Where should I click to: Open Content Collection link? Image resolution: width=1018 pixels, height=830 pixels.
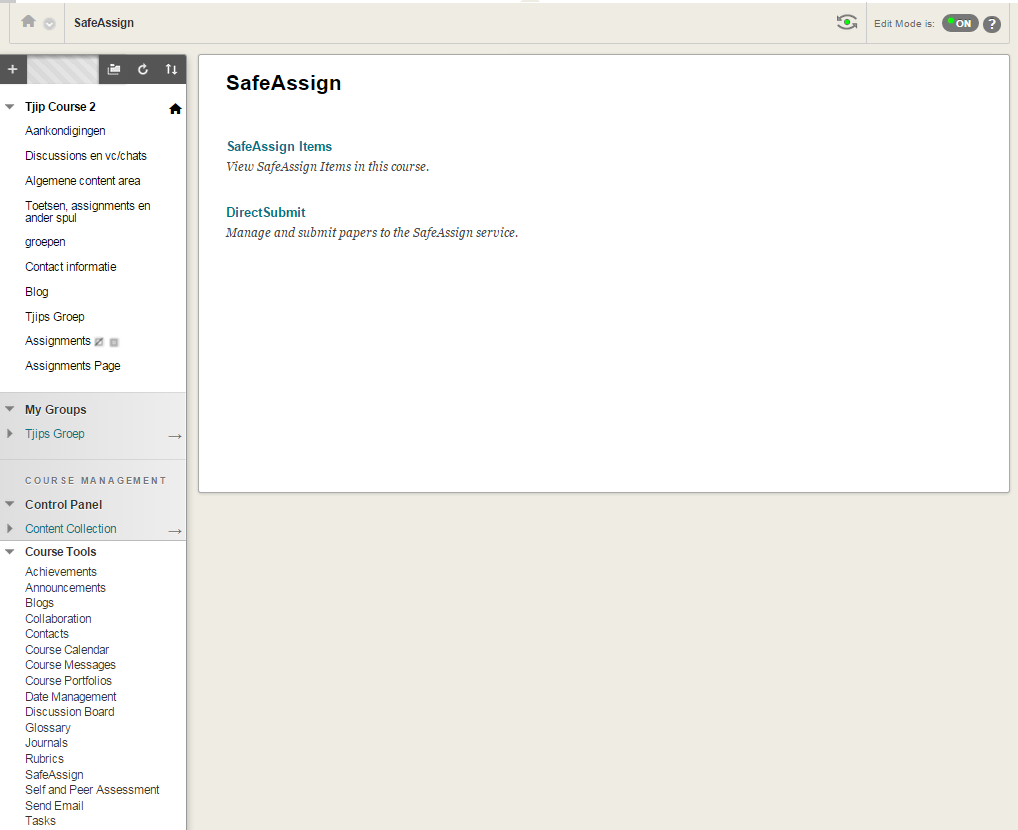point(71,529)
